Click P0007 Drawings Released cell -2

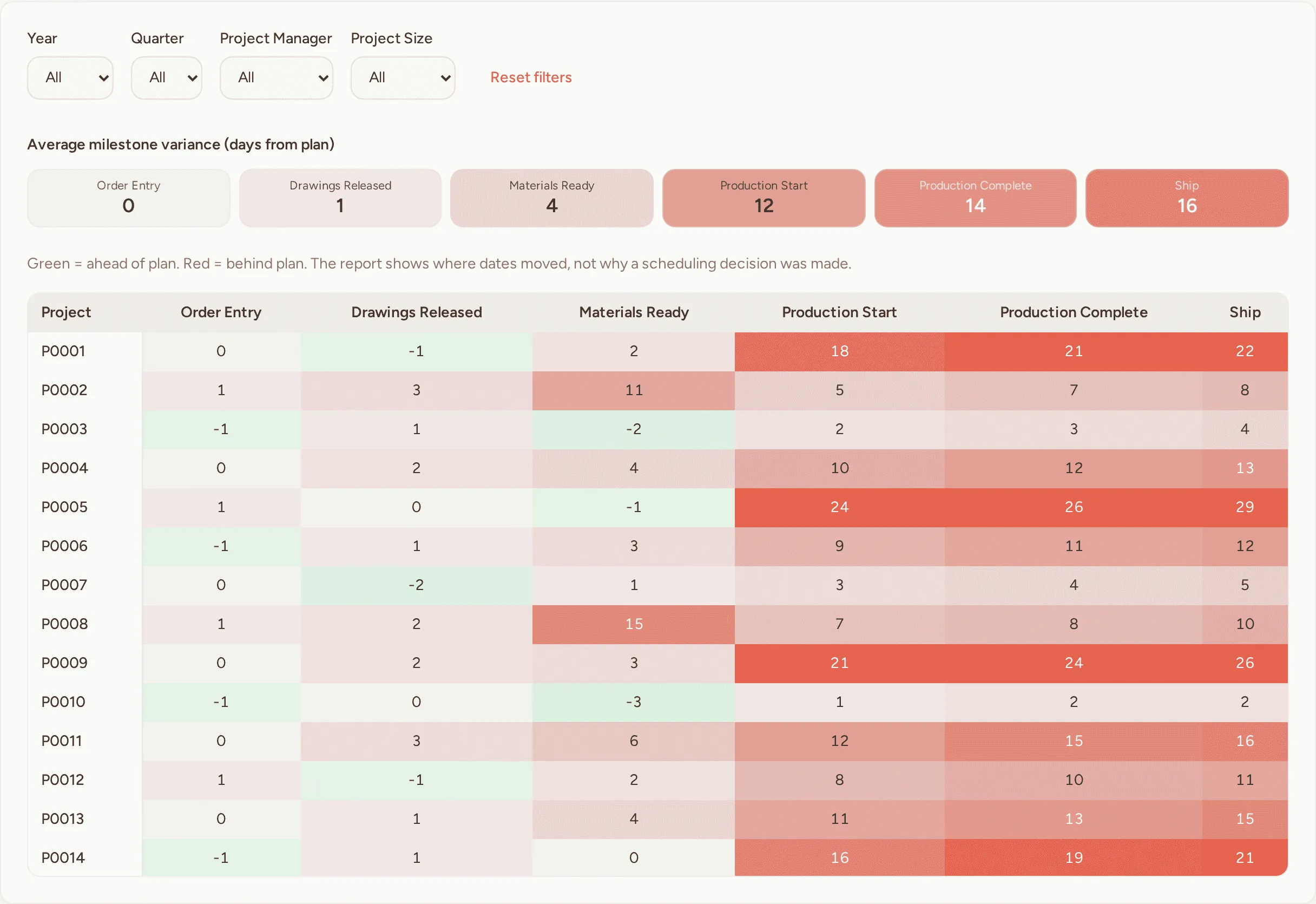tap(416, 585)
